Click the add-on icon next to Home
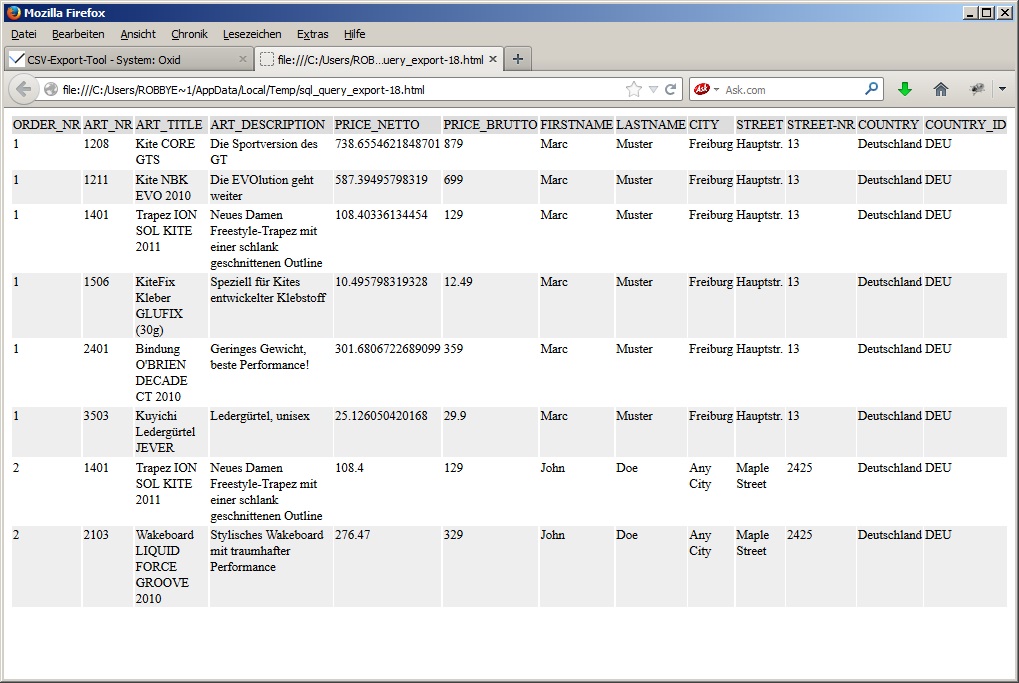 pos(976,90)
